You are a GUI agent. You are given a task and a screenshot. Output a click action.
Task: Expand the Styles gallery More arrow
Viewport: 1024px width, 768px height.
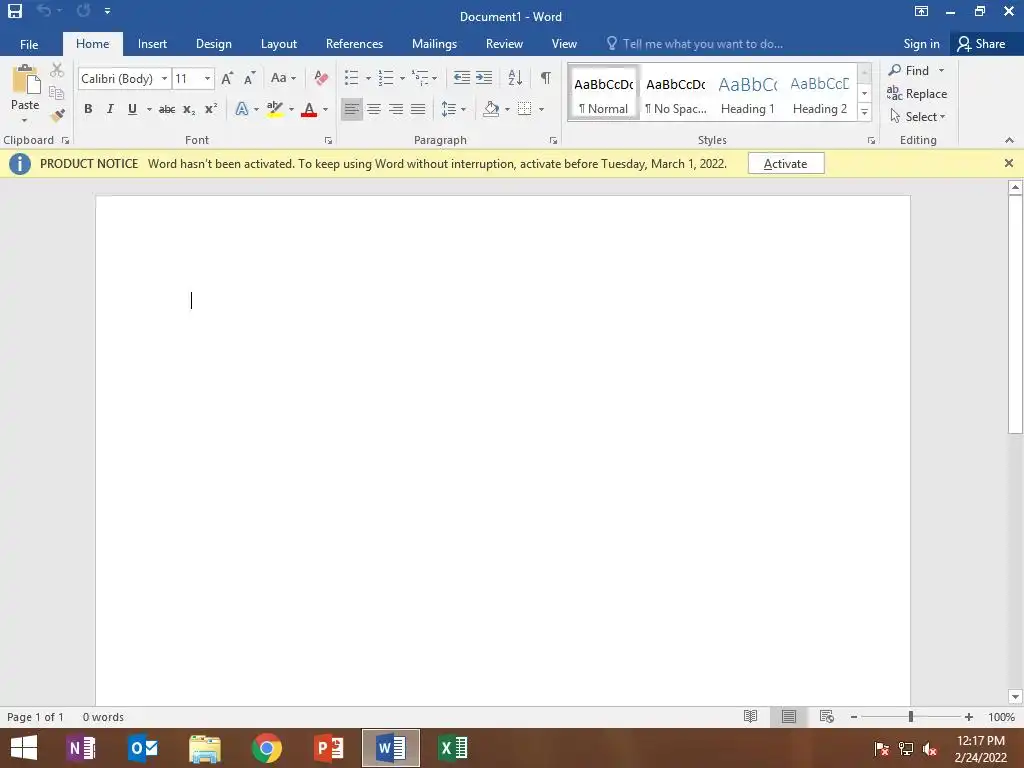864,112
